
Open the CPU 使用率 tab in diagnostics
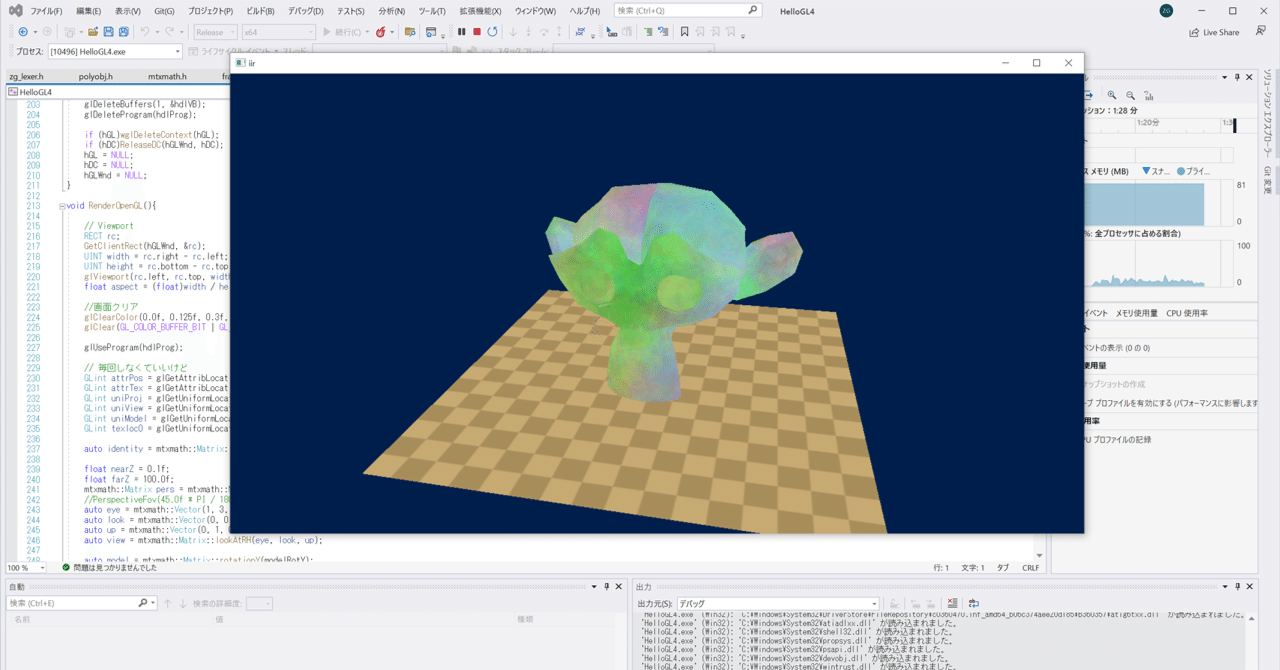click(1187, 313)
